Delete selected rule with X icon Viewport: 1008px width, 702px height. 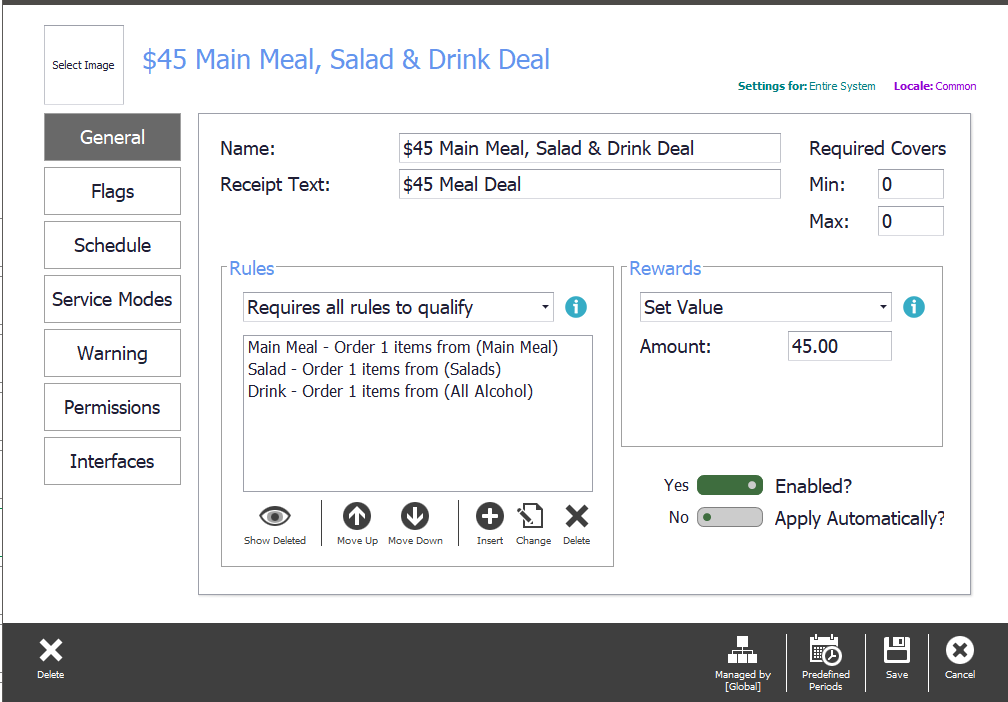(577, 516)
